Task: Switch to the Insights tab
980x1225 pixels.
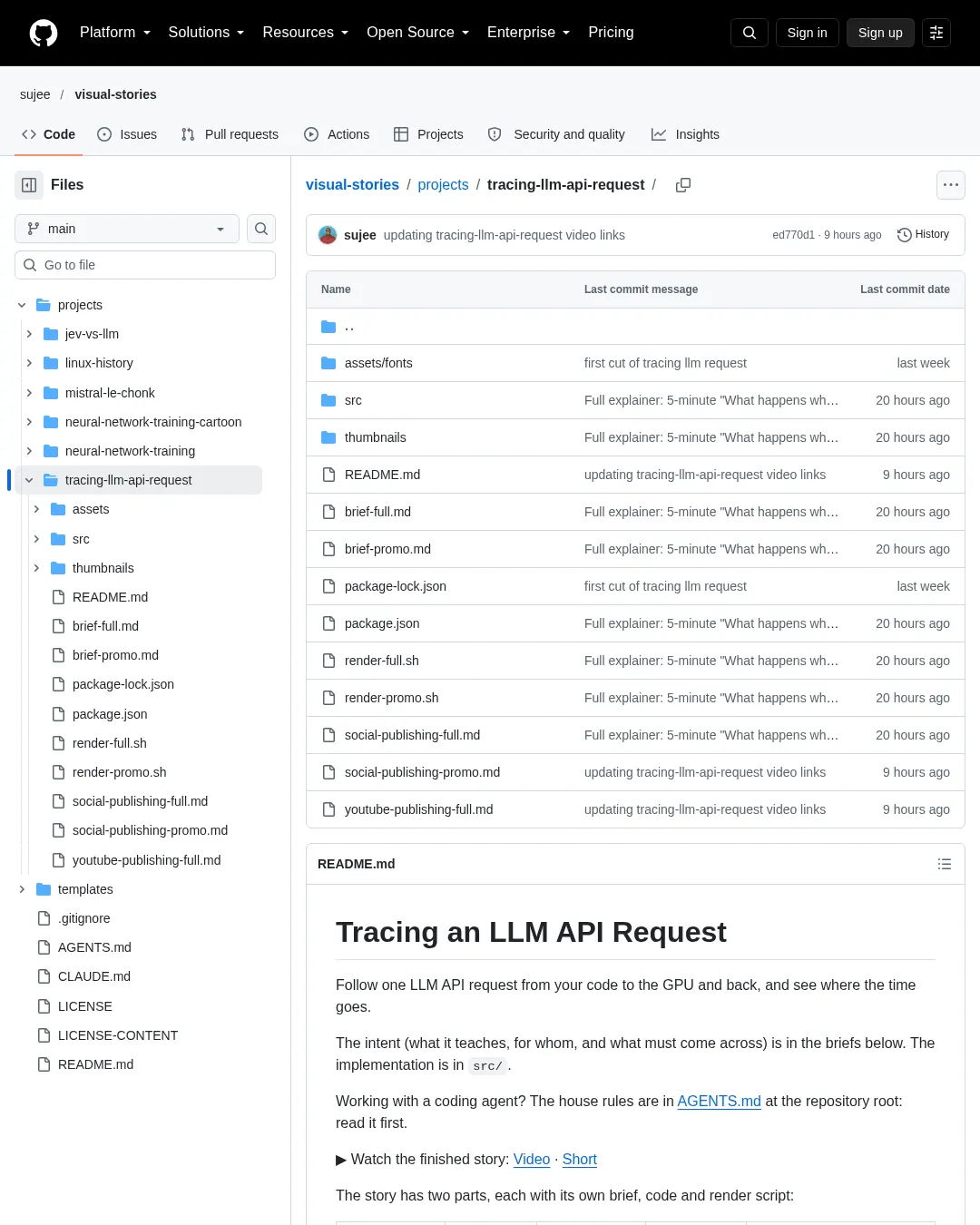Action: click(x=685, y=134)
